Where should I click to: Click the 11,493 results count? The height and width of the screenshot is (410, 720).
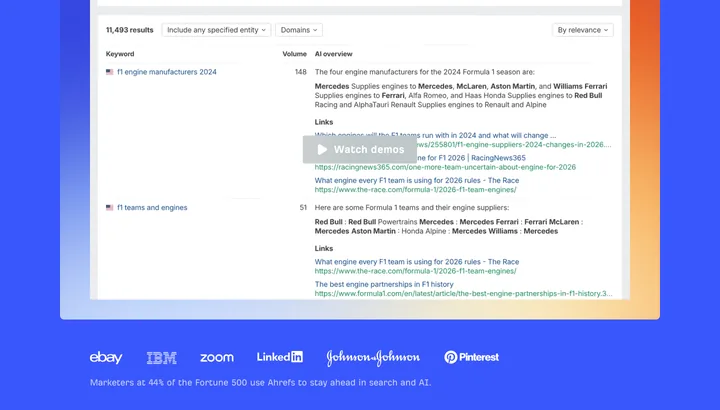coord(129,30)
